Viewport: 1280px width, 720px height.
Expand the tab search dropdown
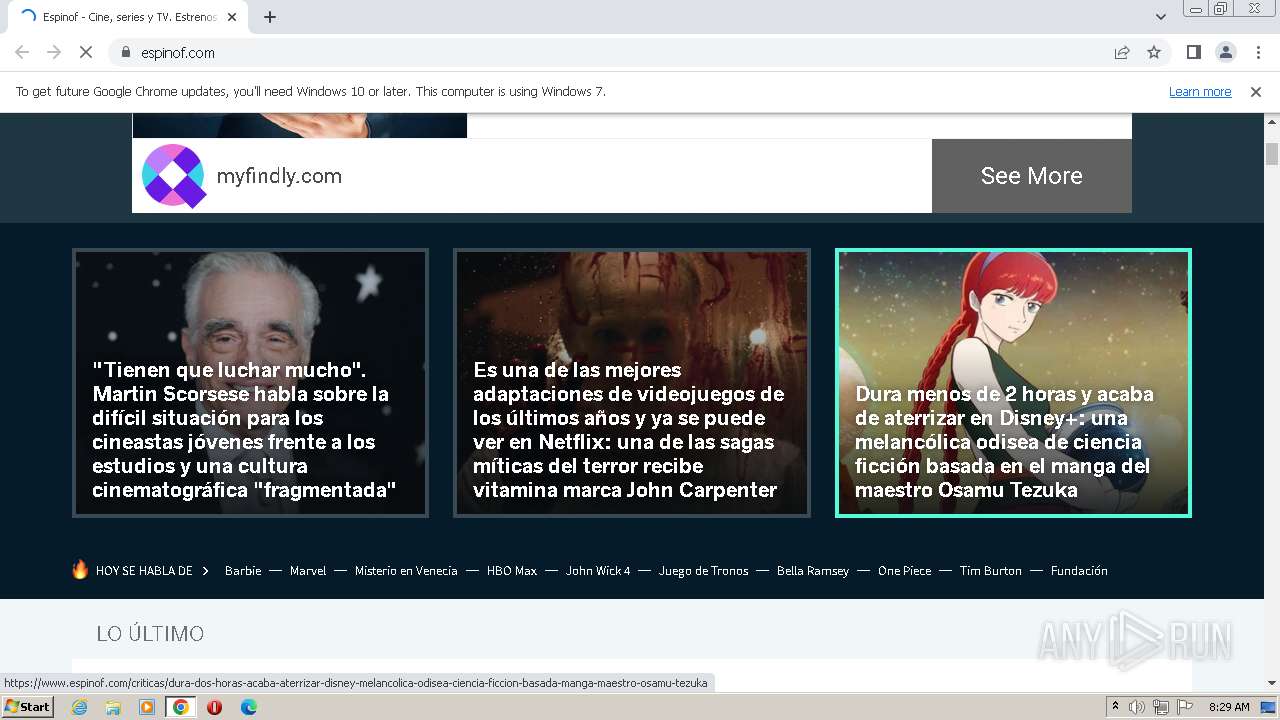1160,17
